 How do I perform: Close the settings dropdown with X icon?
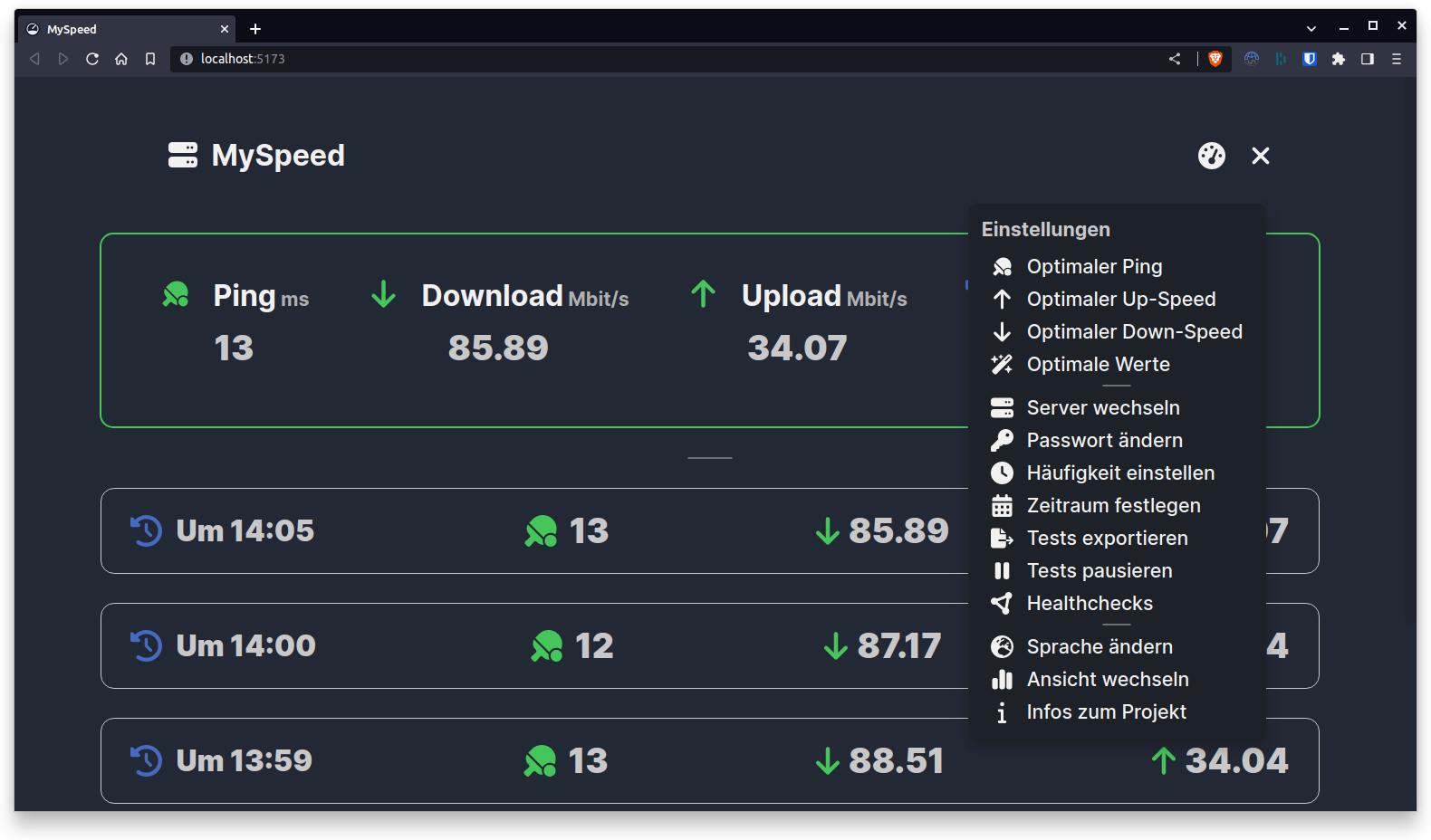[x=1260, y=156]
